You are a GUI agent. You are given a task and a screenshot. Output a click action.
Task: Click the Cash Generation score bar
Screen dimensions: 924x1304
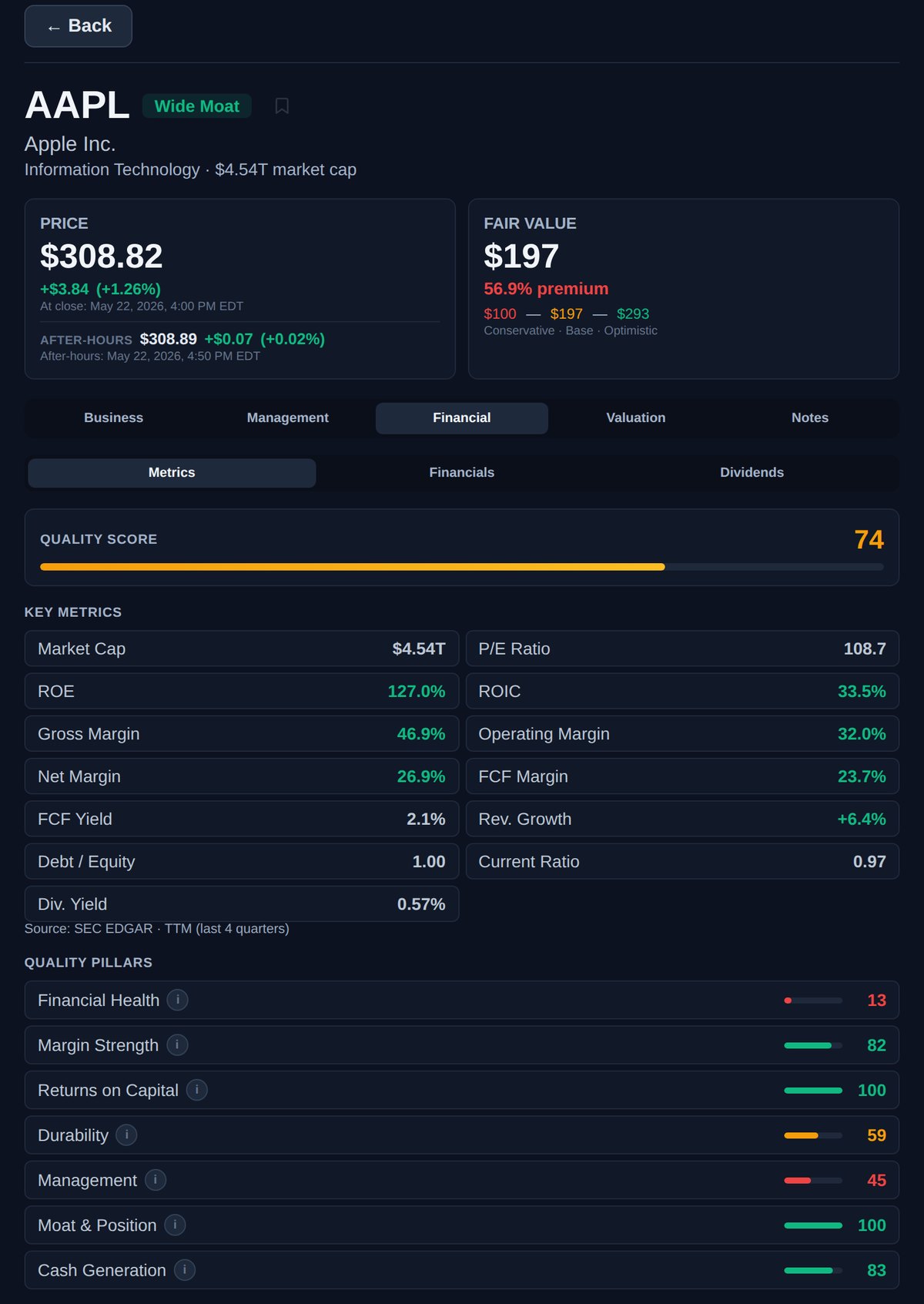(x=813, y=1271)
